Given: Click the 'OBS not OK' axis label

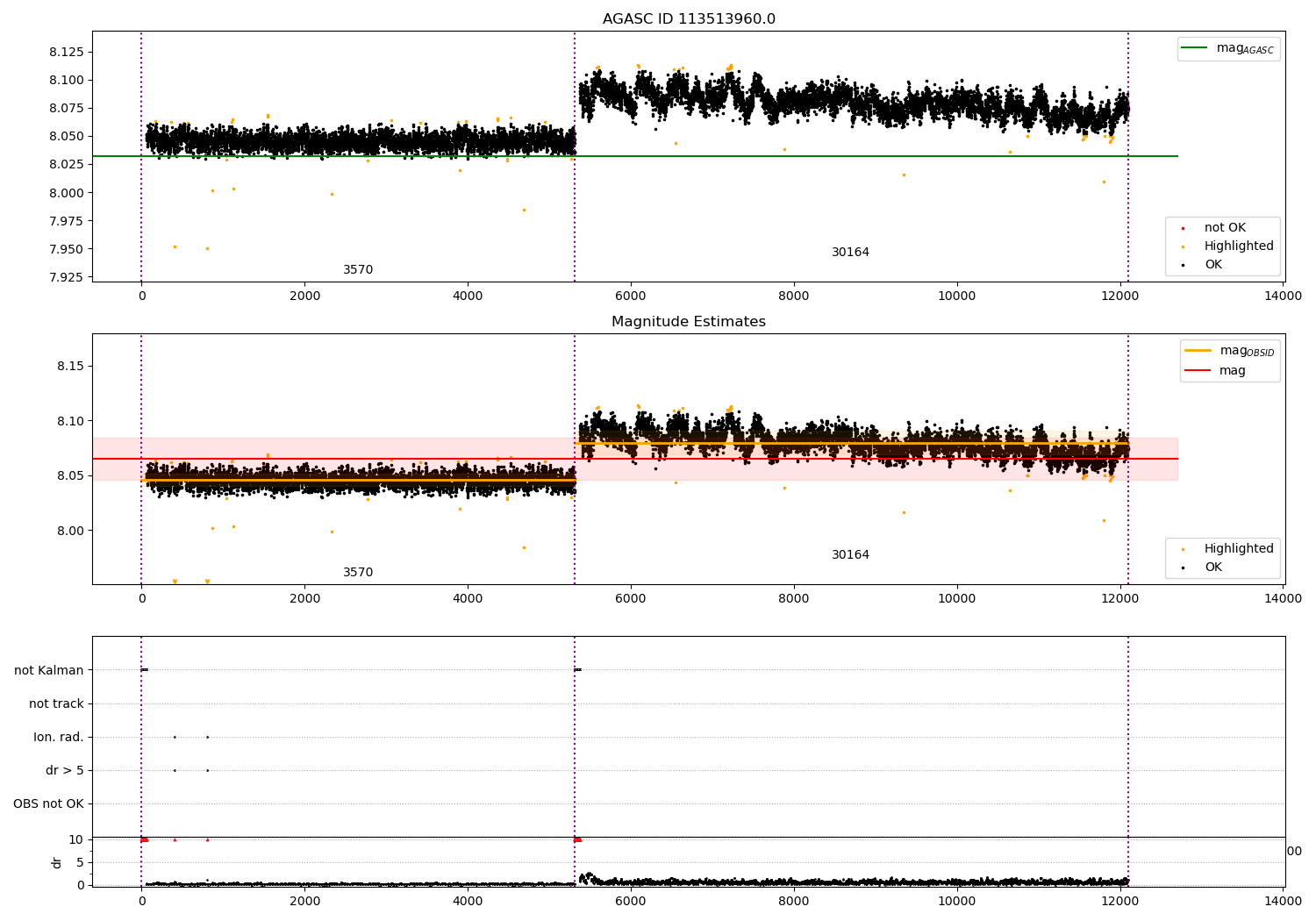Looking at the screenshot, I should click(49, 803).
